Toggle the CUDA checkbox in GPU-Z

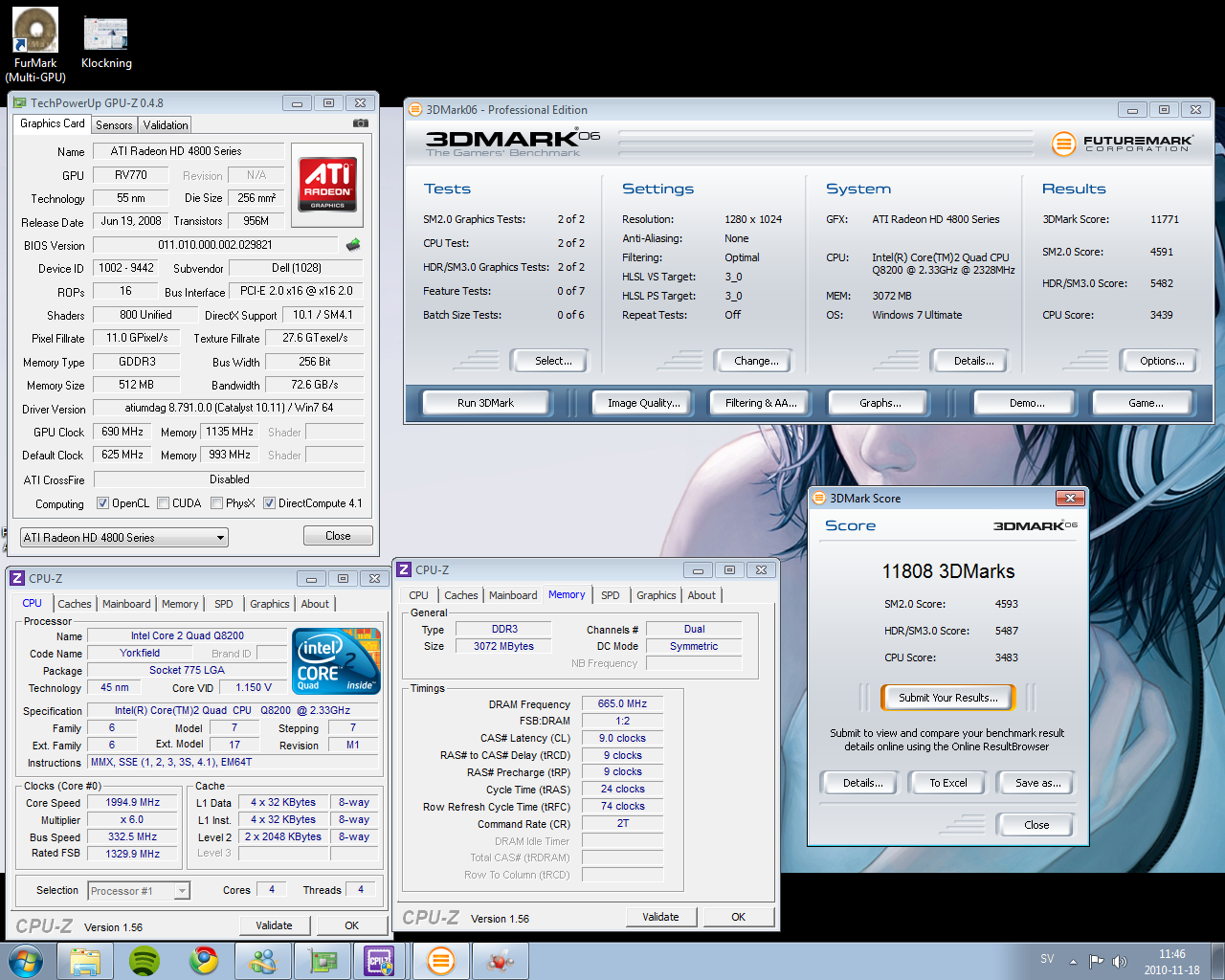pyautogui.click(x=164, y=503)
